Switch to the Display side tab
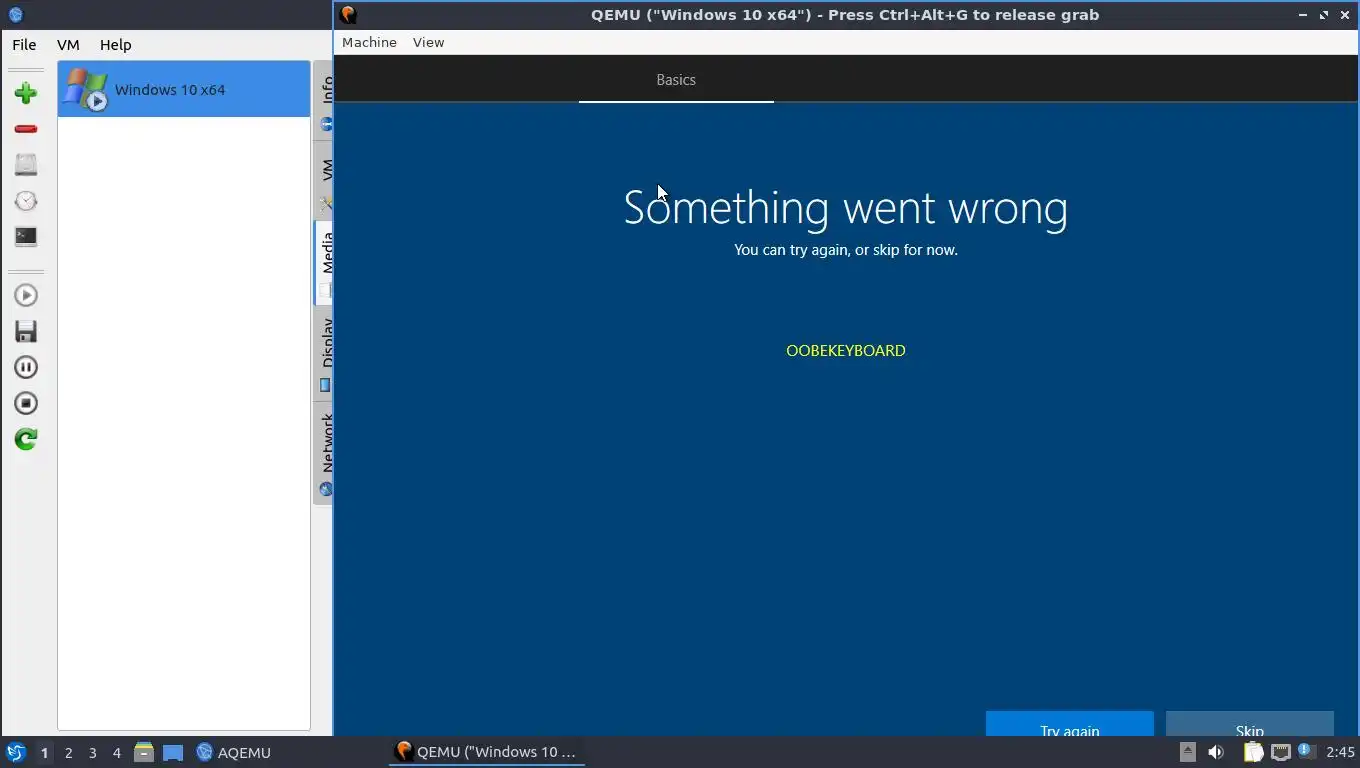Image resolution: width=1360 pixels, height=768 pixels. [324, 352]
